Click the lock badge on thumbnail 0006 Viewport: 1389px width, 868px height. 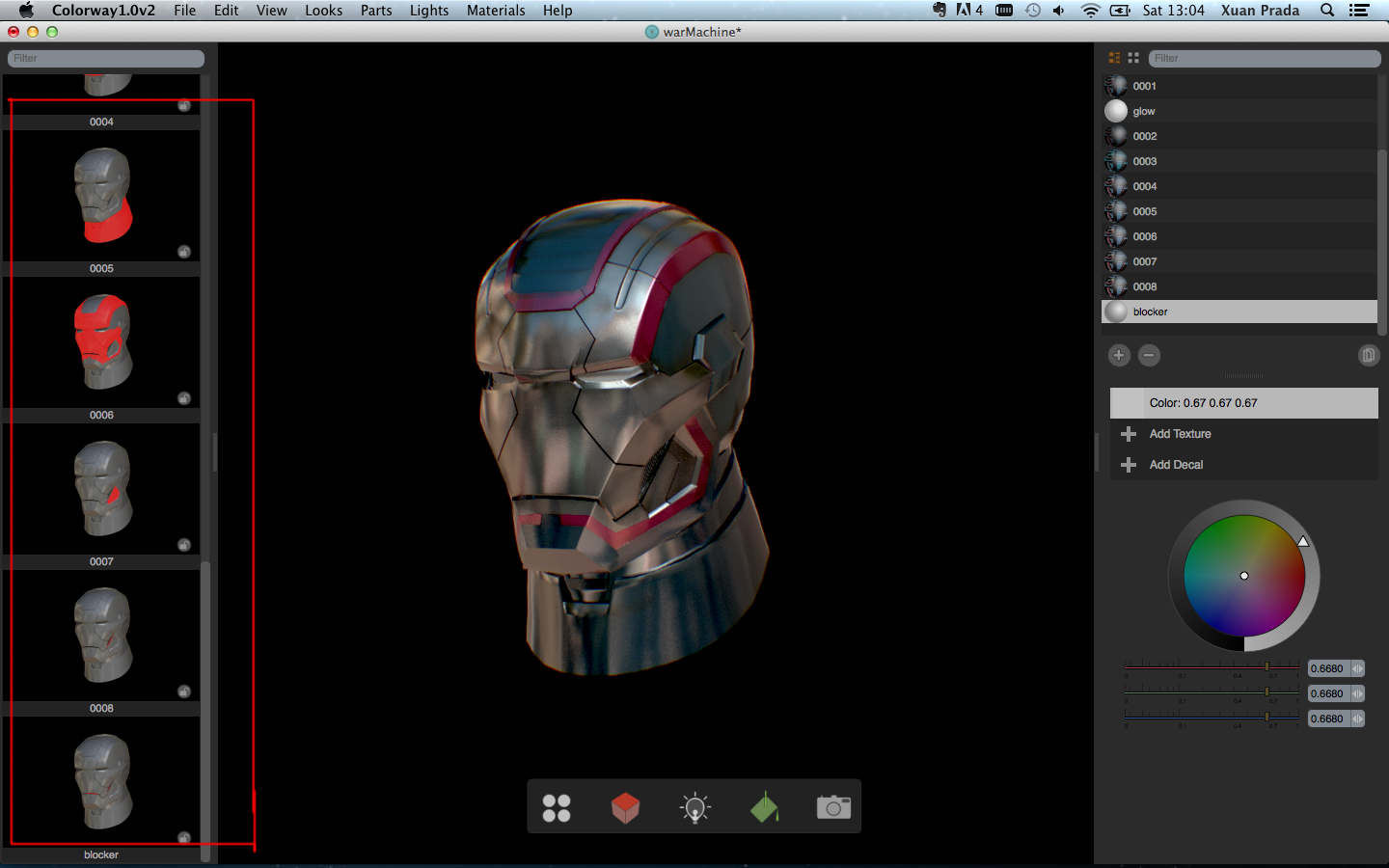tap(184, 398)
